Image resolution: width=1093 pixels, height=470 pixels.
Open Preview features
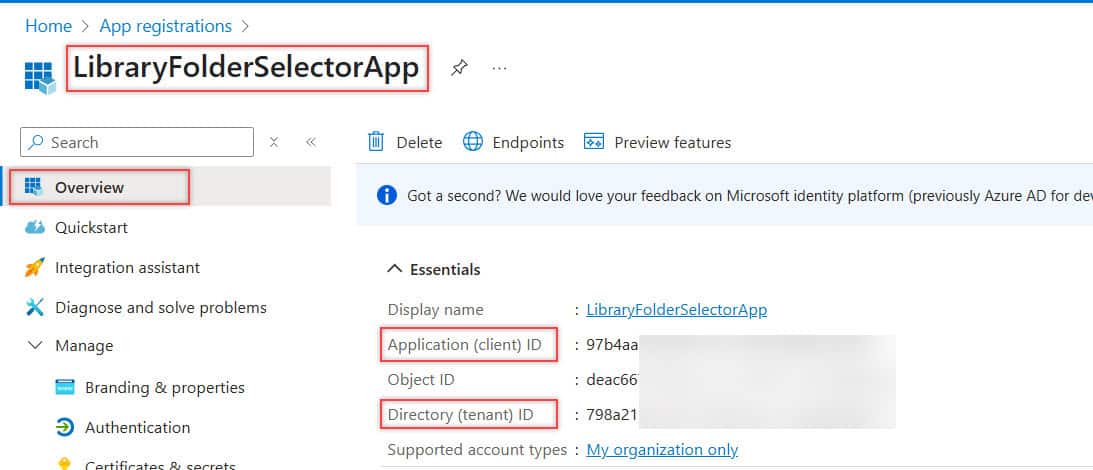[658, 142]
